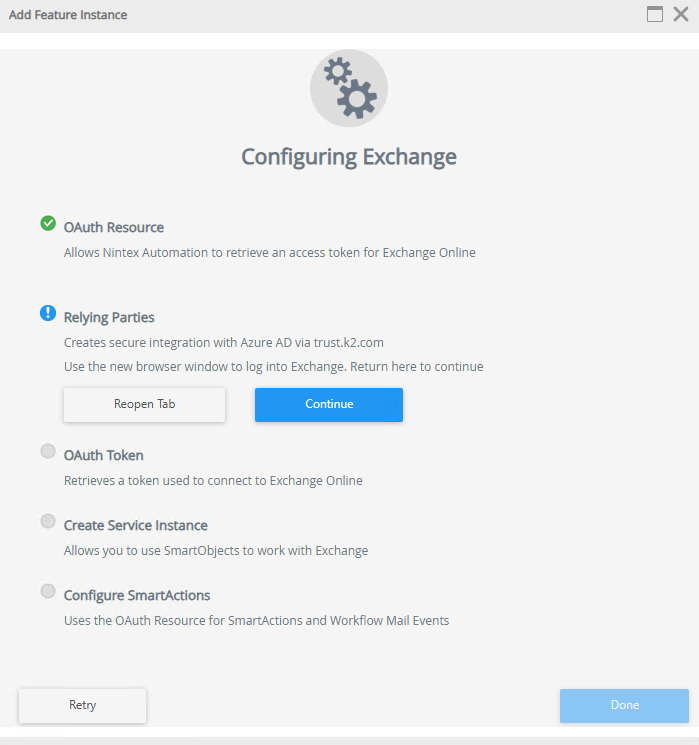Image resolution: width=699 pixels, height=745 pixels.
Task: Click the OAuth Resource step title
Action: (x=114, y=227)
